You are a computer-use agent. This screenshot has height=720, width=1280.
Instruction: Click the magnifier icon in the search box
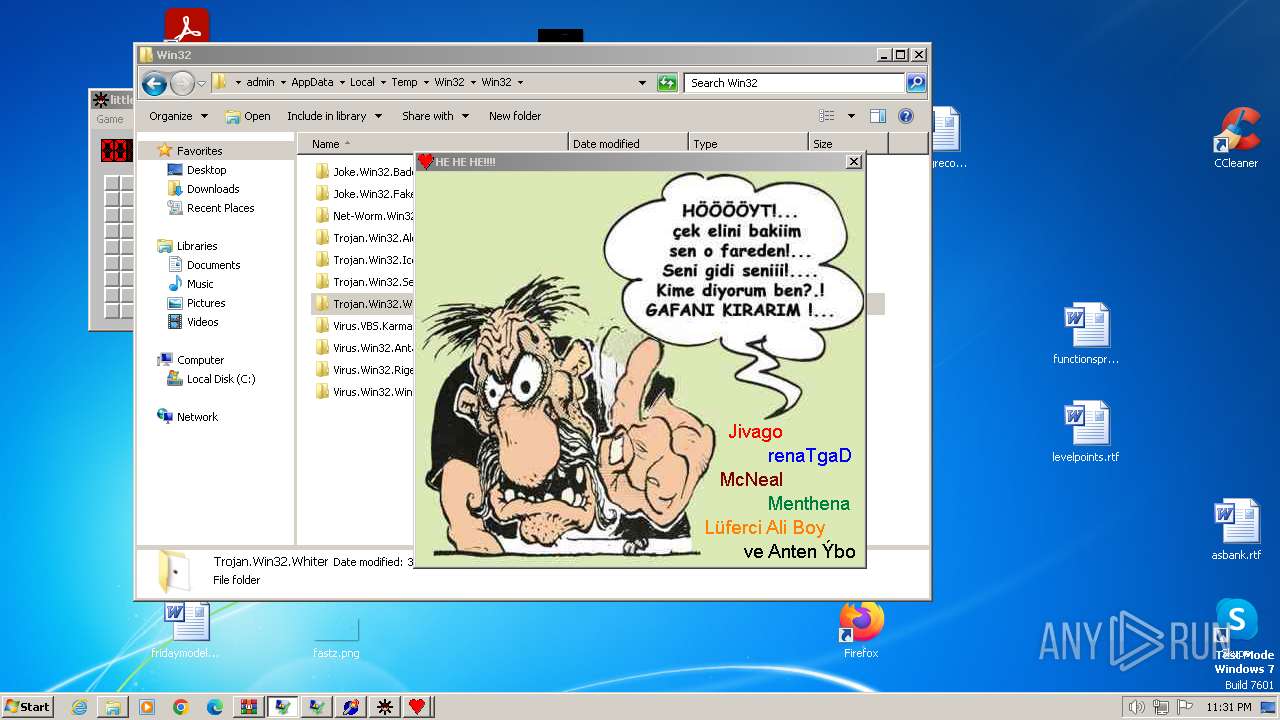(x=915, y=83)
